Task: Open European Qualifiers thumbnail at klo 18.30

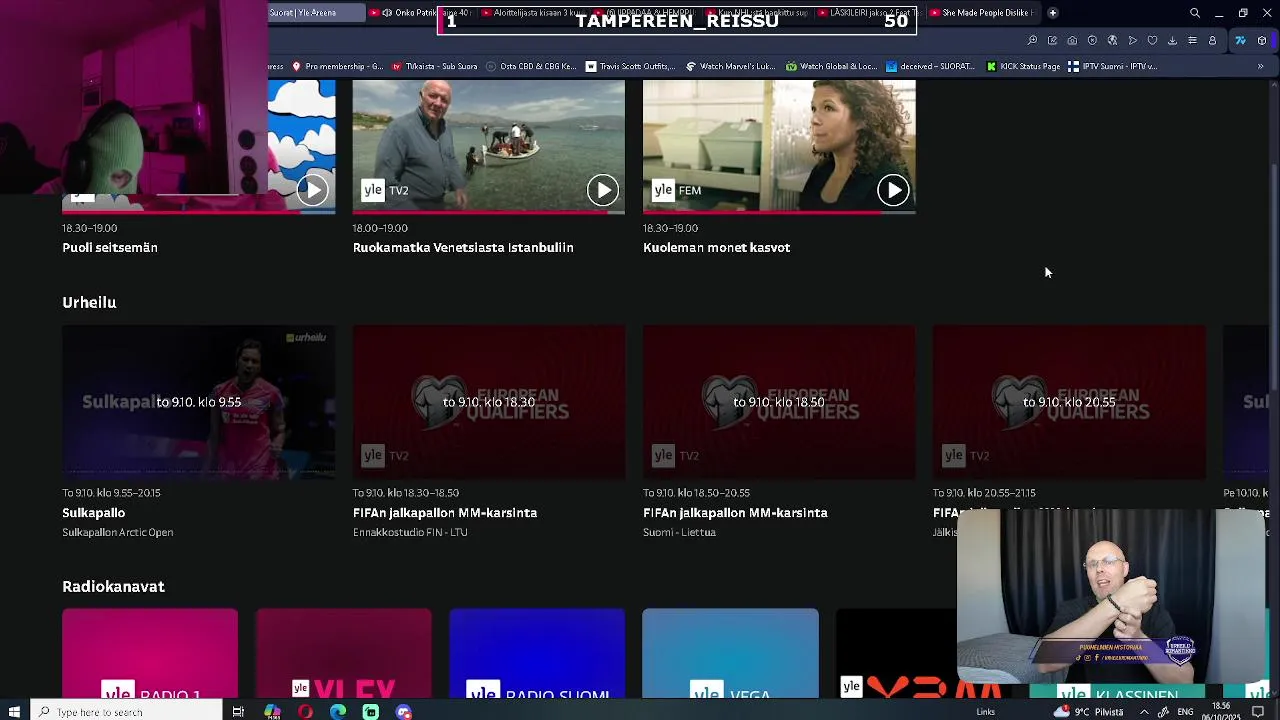Action: coord(489,402)
